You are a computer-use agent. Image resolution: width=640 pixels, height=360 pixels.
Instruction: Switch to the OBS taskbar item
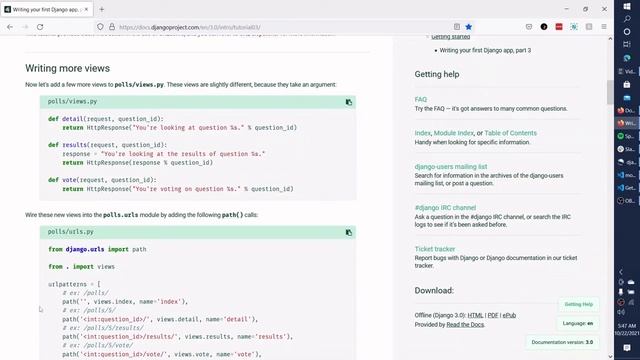tap(627, 200)
